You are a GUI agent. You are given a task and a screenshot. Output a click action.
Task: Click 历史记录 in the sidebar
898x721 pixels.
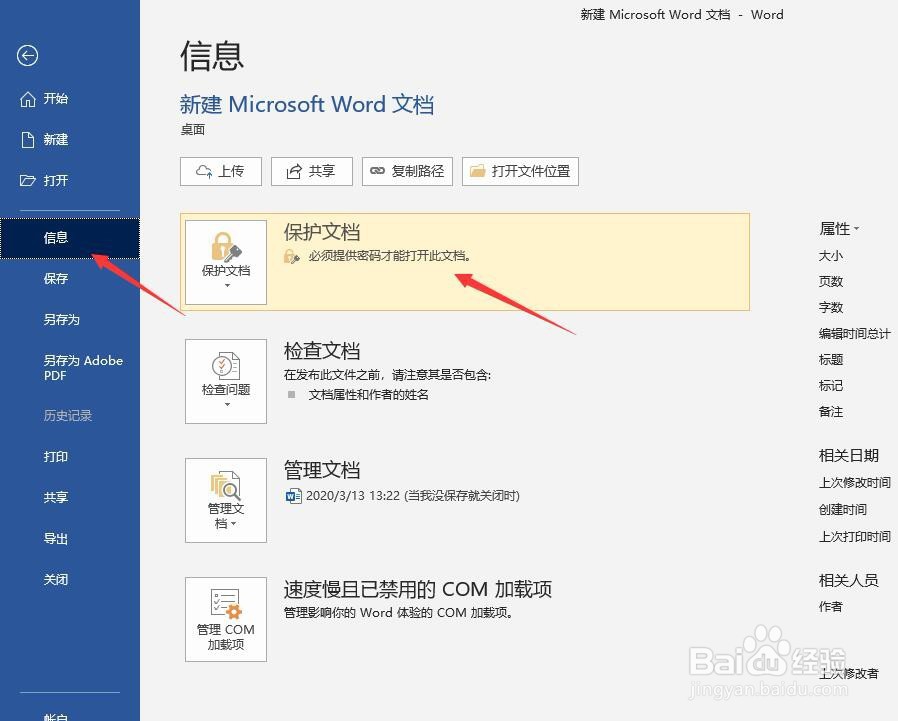70,415
